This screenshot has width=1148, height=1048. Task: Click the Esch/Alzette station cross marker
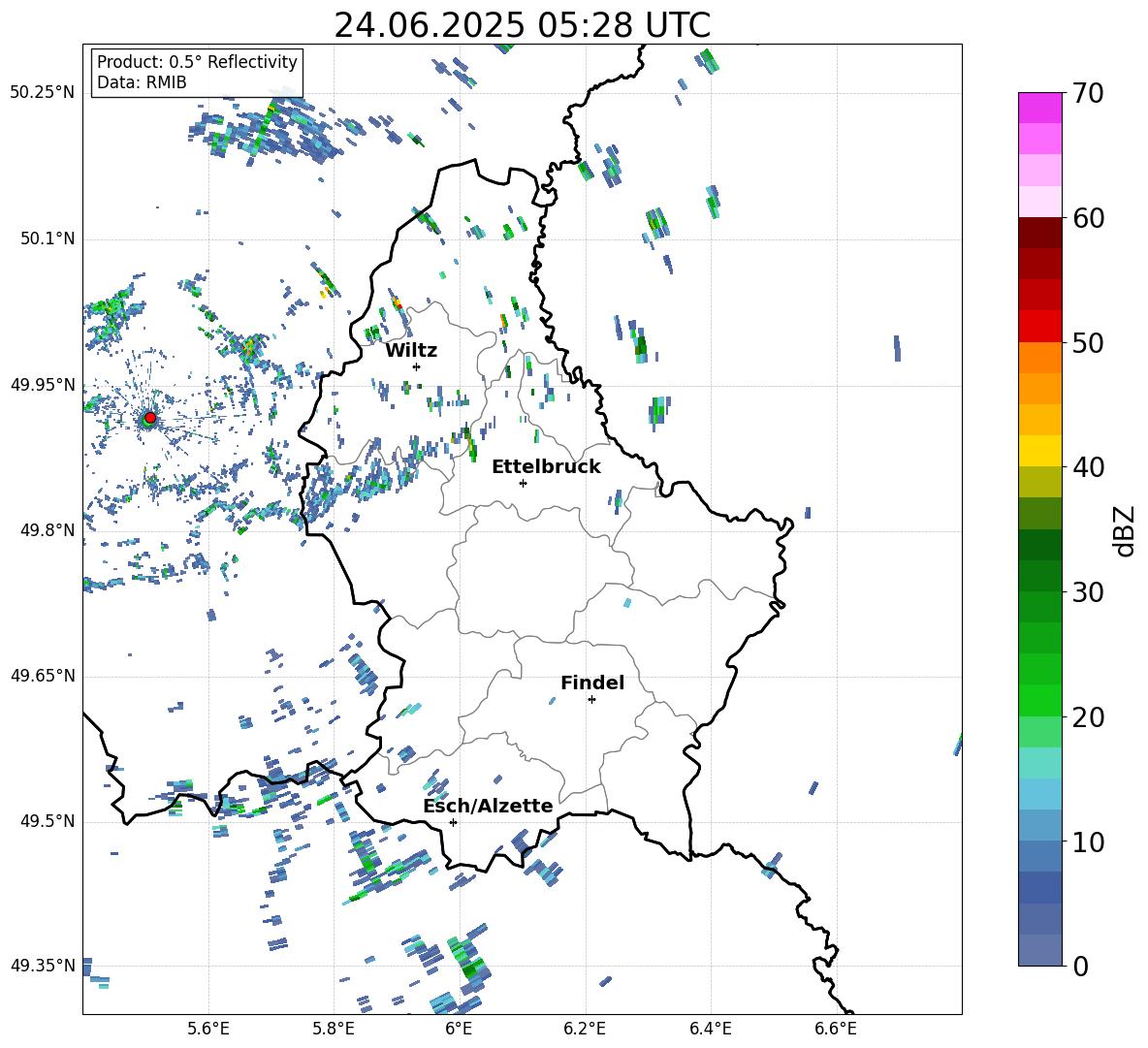click(x=453, y=822)
